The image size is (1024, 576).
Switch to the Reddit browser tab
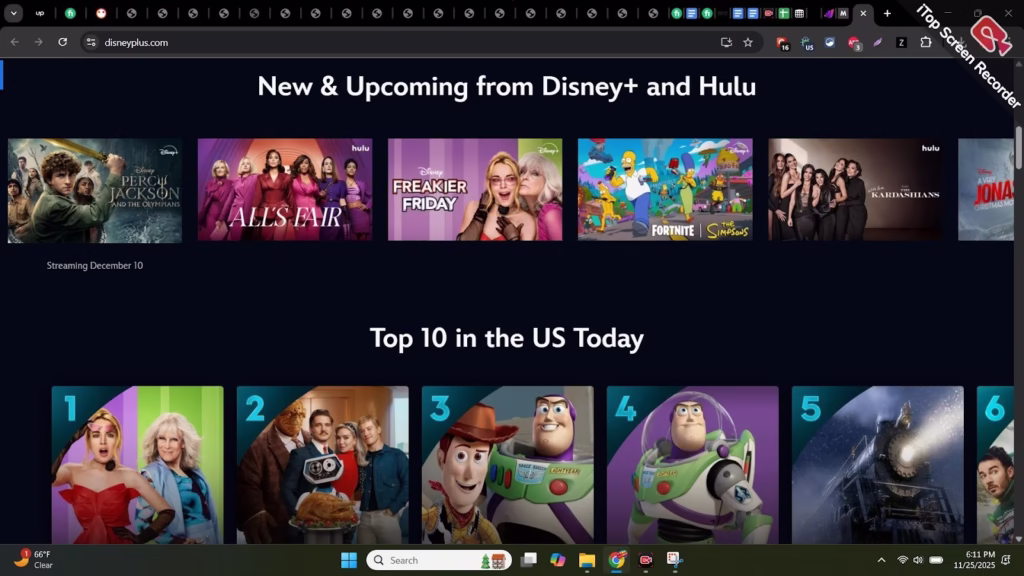click(x=100, y=13)
